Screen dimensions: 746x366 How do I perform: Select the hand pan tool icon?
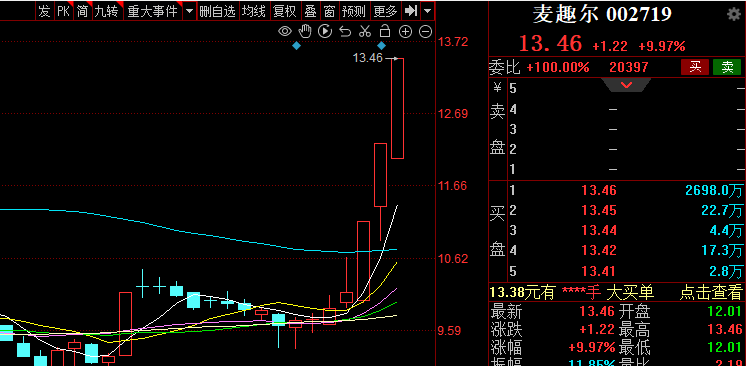[304, 31]
